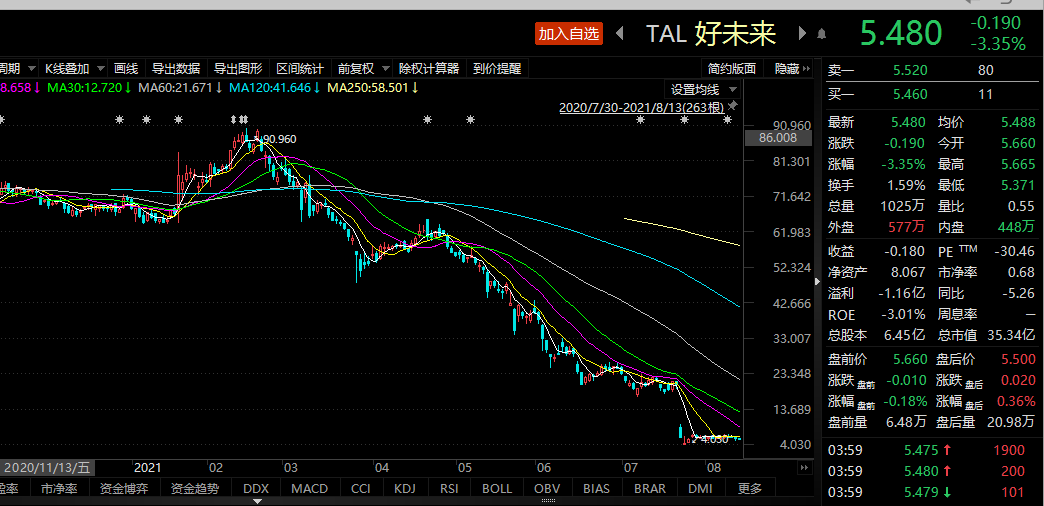Click the 2020/7/30-2021/8/13(263根) date range link
The width and height of the screenshot is (1044, 506).
point(641,107)
